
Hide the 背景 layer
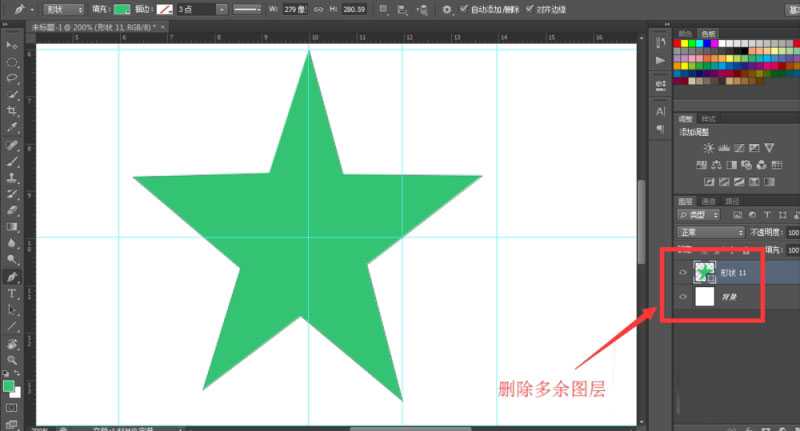point(683,296)
